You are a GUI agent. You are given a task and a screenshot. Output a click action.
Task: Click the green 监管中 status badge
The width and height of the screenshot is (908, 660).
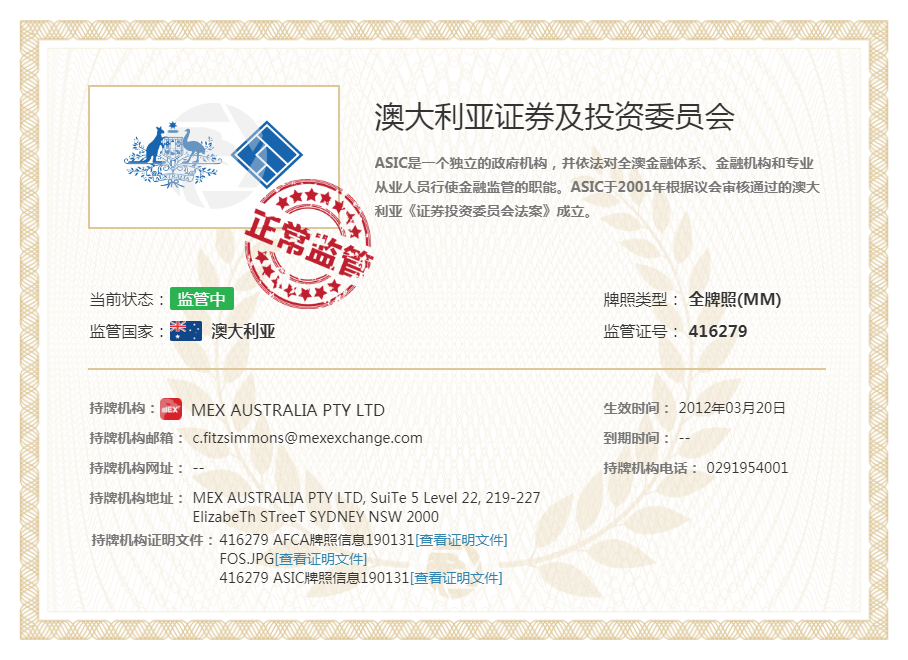tap(201, 299)
